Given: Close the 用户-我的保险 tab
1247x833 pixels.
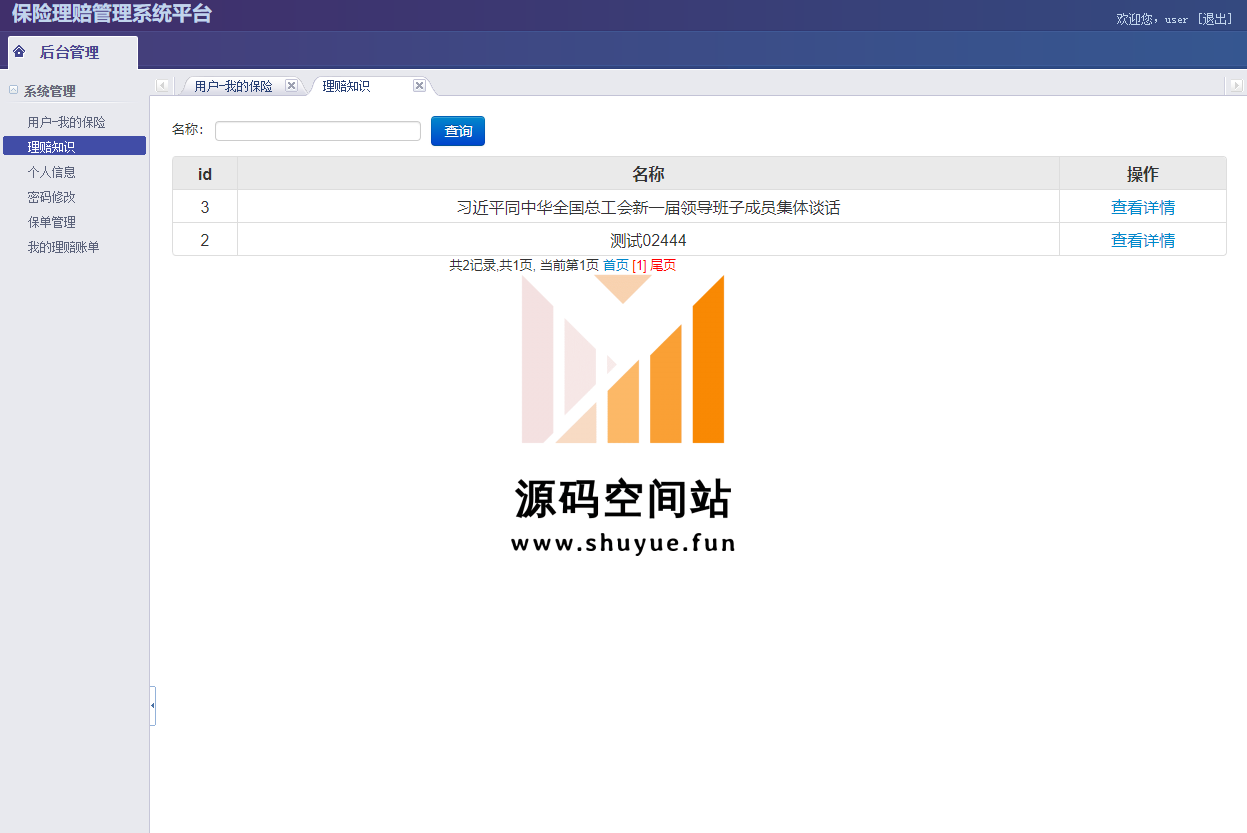Looking at the screenshot, I should (x=291, y=86).
